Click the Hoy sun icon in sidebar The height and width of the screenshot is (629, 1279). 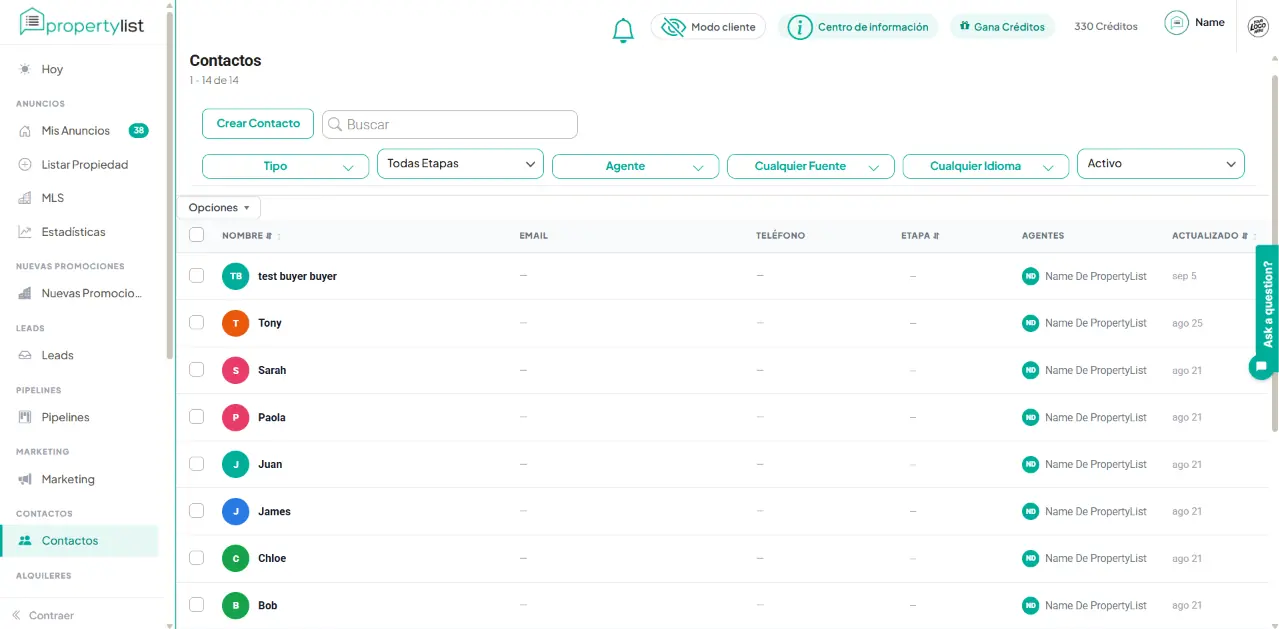pyautogui.click(x=25, y=69)
